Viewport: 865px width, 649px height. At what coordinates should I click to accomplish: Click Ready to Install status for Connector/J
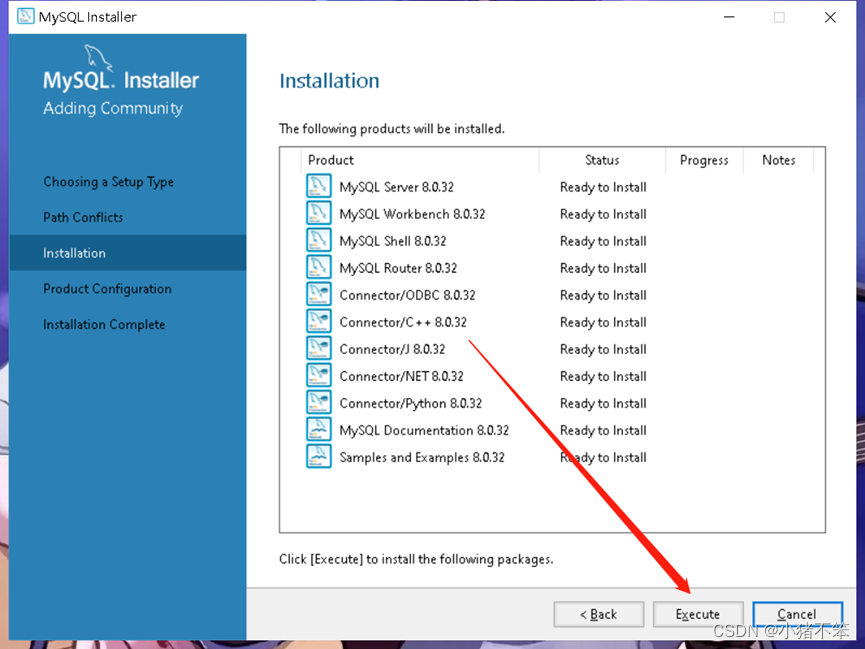coord(603,350)
